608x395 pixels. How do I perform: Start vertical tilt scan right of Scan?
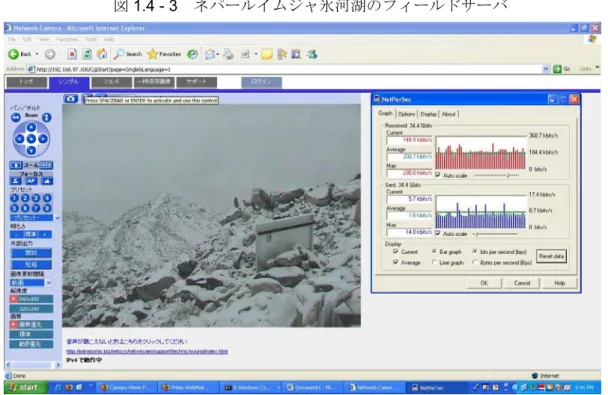[x=47, y=117]
